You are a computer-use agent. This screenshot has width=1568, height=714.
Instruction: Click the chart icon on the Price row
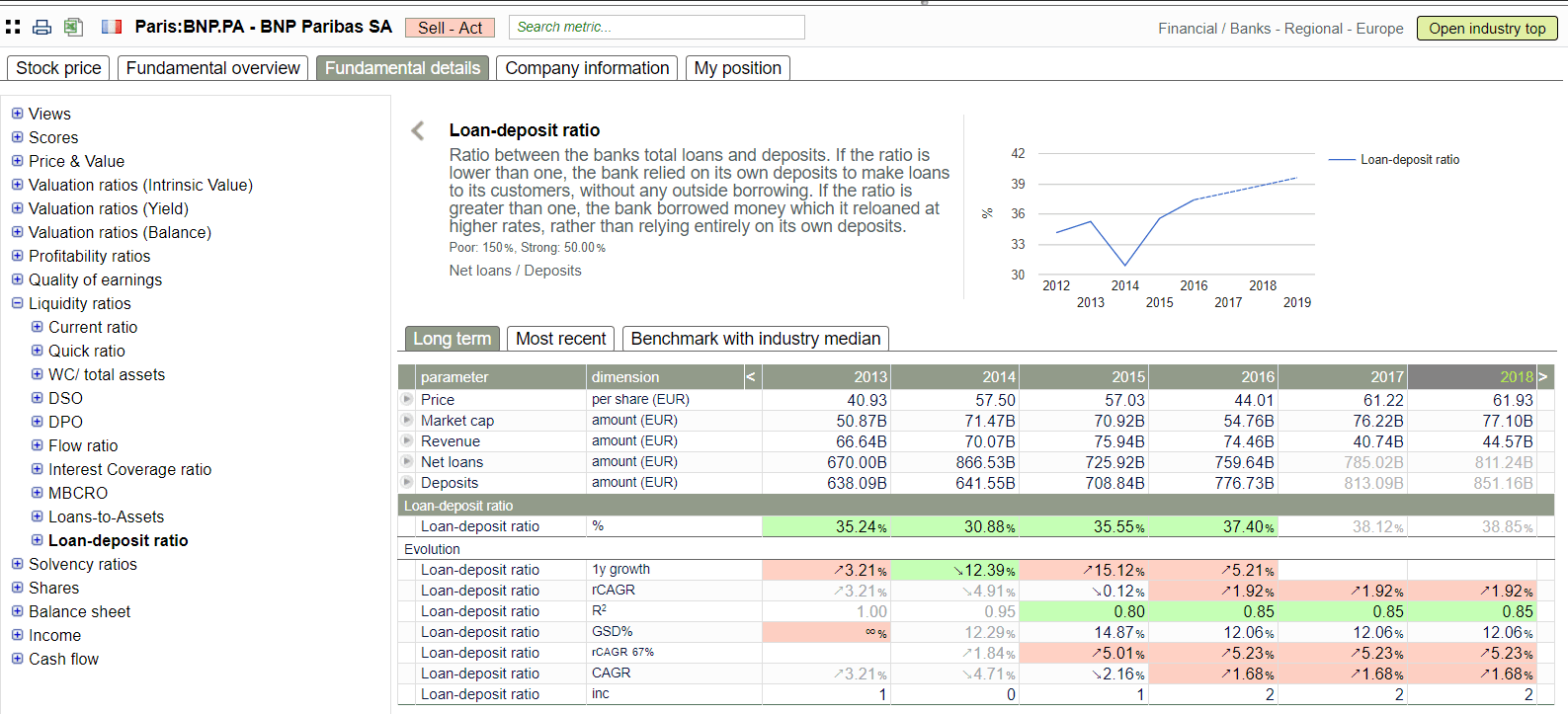407,399
